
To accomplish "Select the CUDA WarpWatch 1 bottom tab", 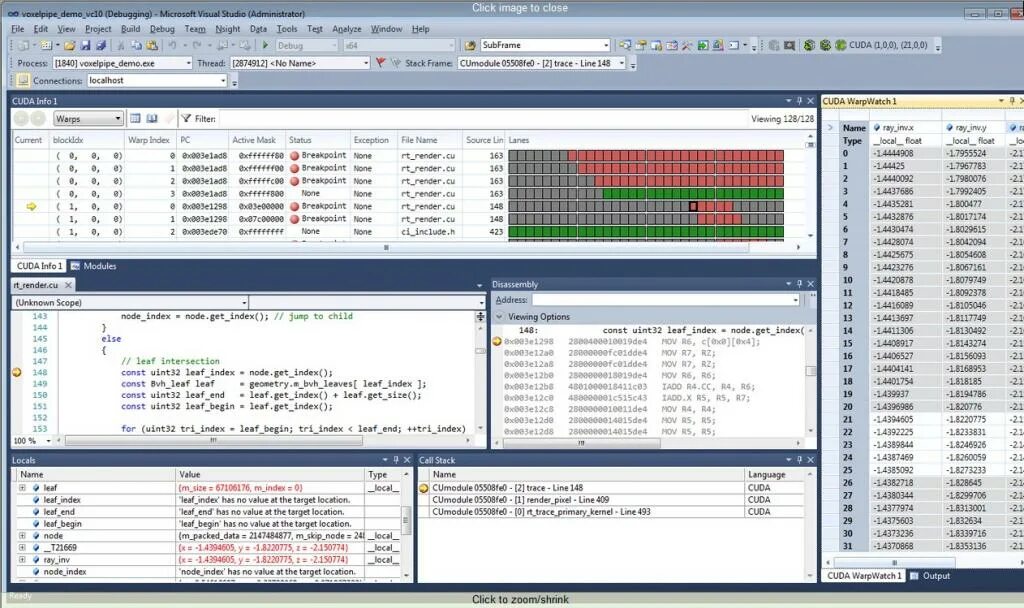I will (863, 576).
